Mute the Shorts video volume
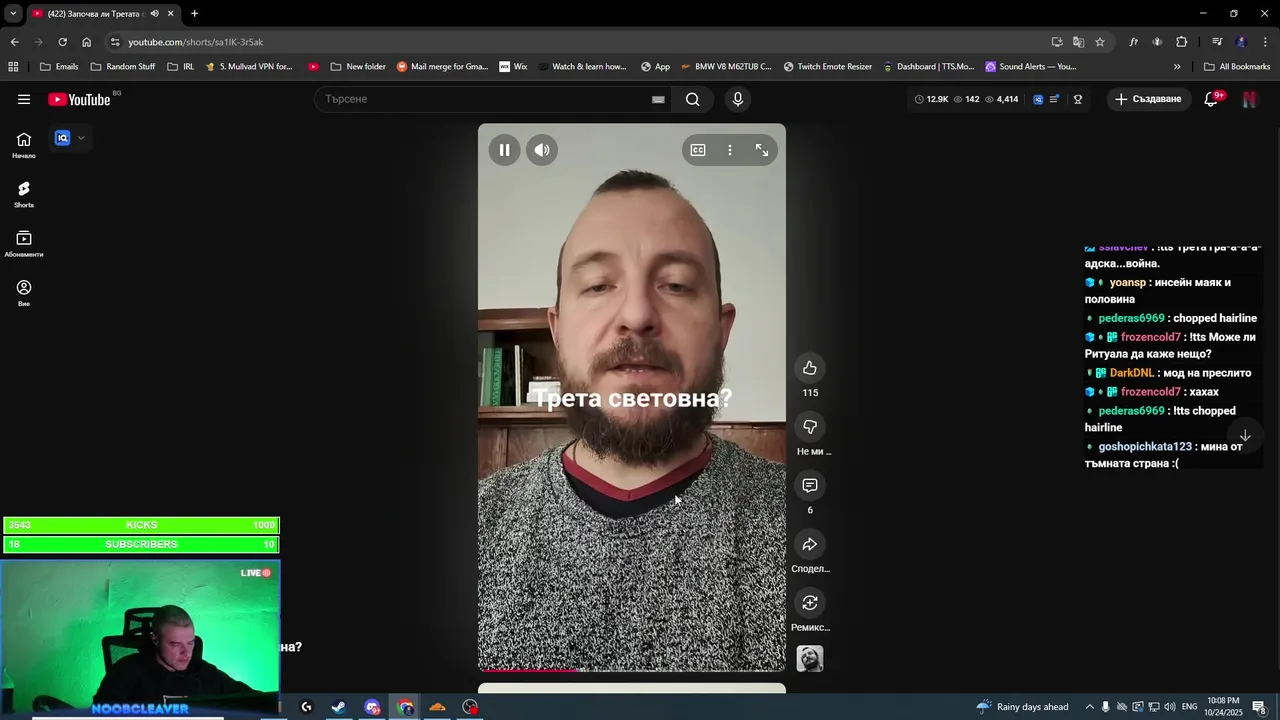 [x=542, y=150]
